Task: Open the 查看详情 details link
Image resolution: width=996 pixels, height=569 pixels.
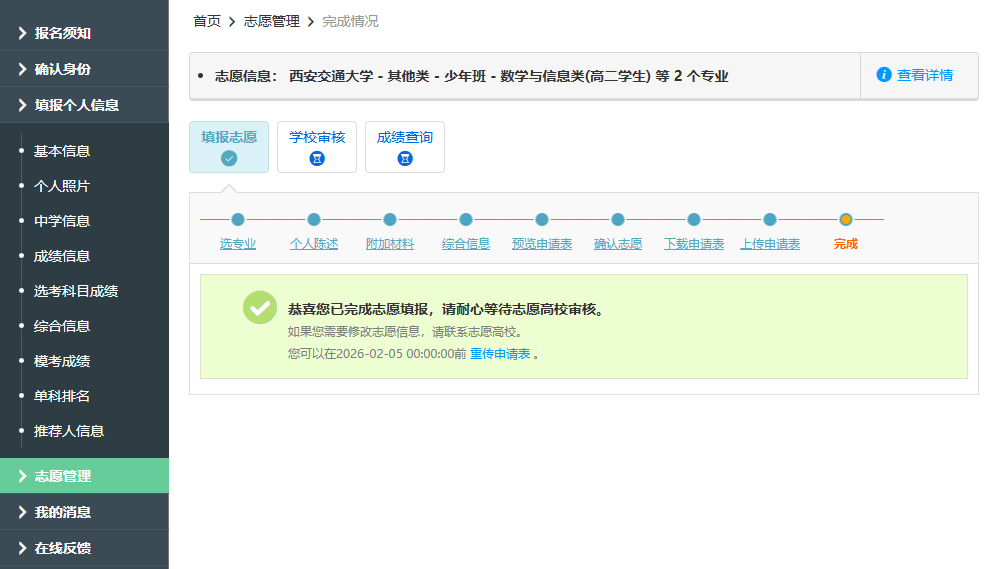Action: pos(924,75)
